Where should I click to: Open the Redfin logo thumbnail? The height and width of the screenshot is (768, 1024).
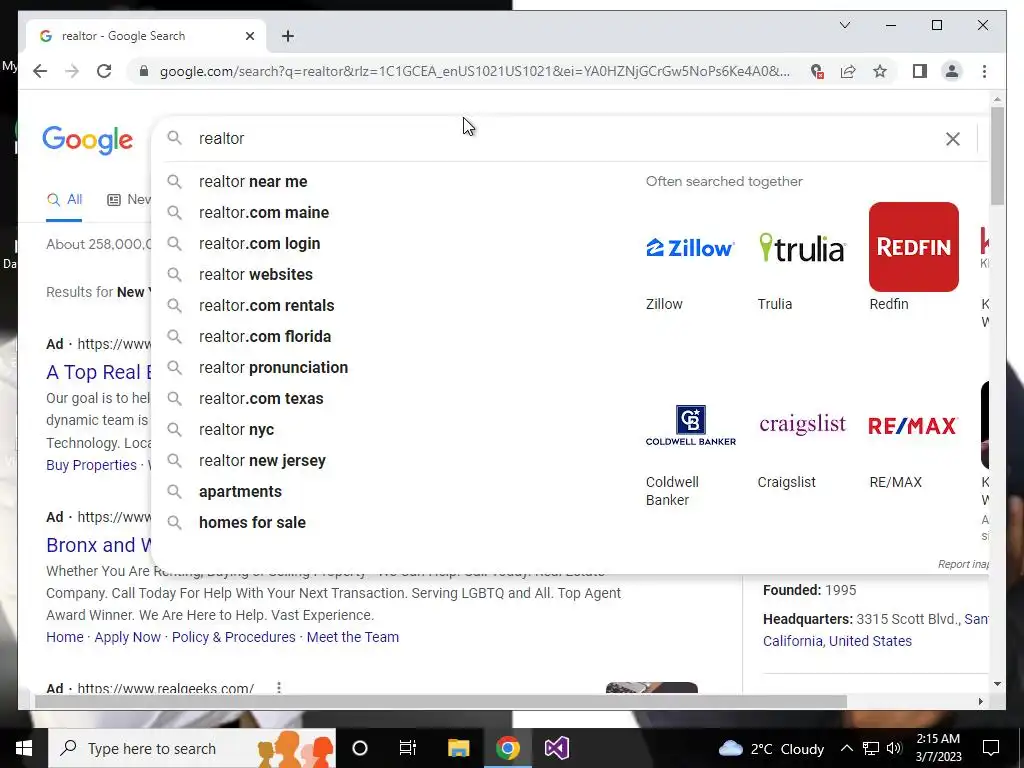914,247
